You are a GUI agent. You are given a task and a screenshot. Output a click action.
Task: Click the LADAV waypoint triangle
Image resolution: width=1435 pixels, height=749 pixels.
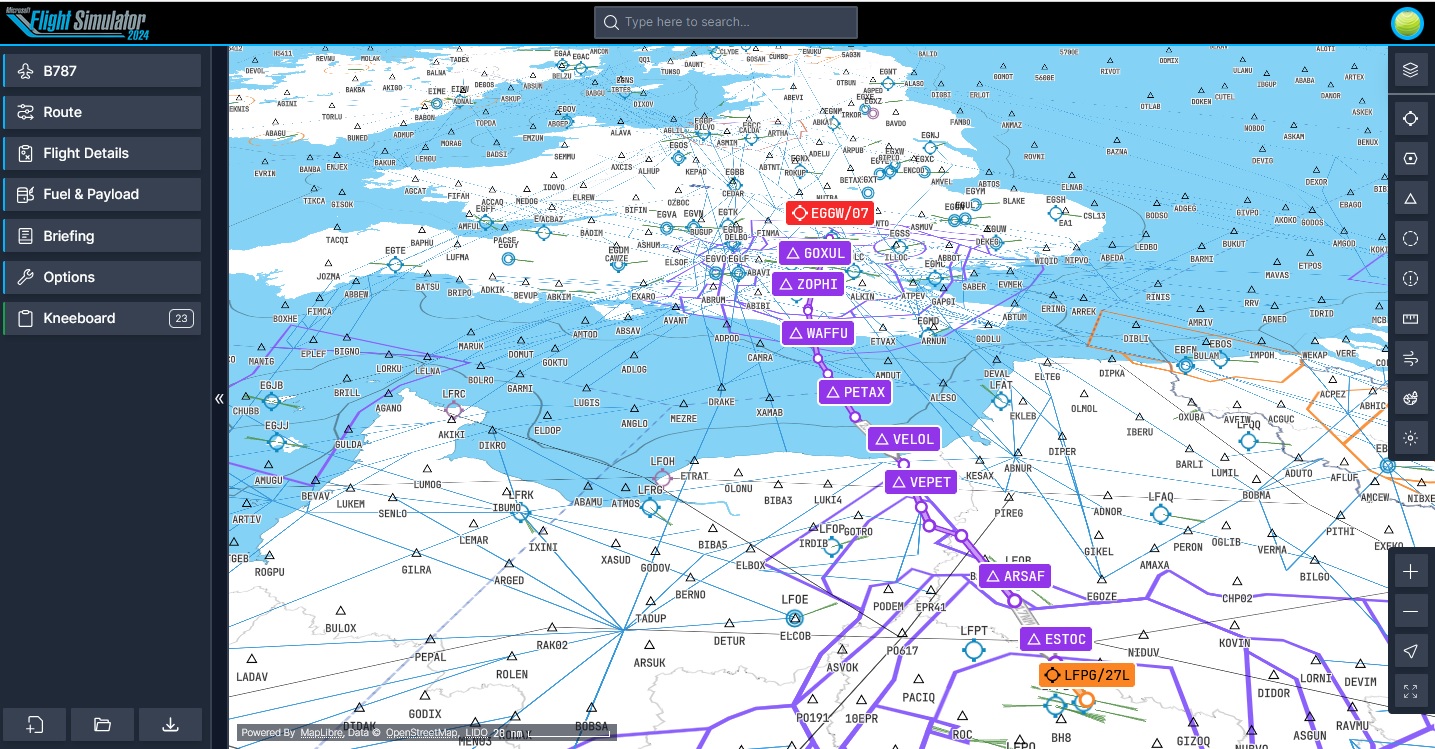tap(251, 659)
